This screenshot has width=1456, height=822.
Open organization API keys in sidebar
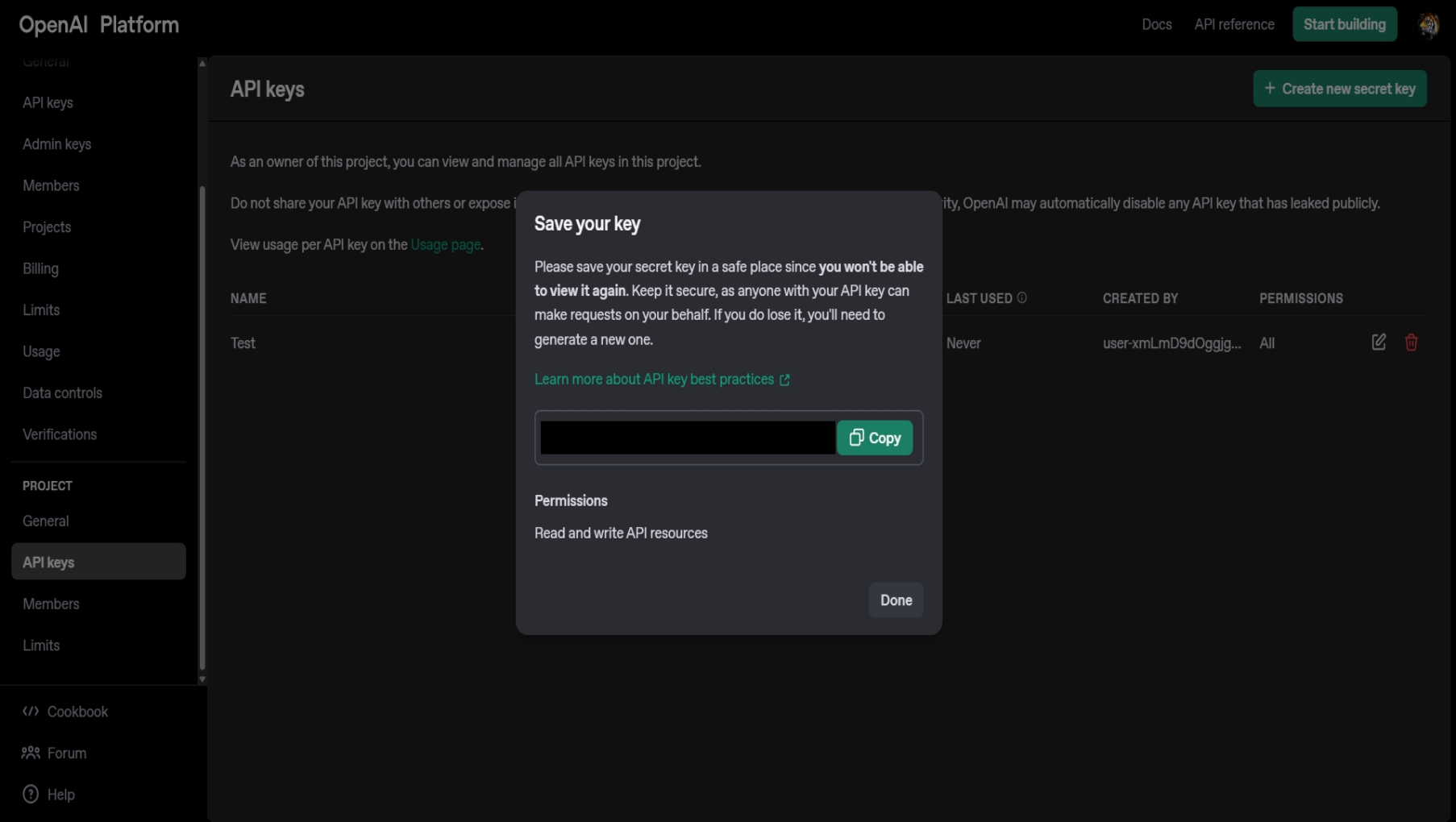click(48, 102)
